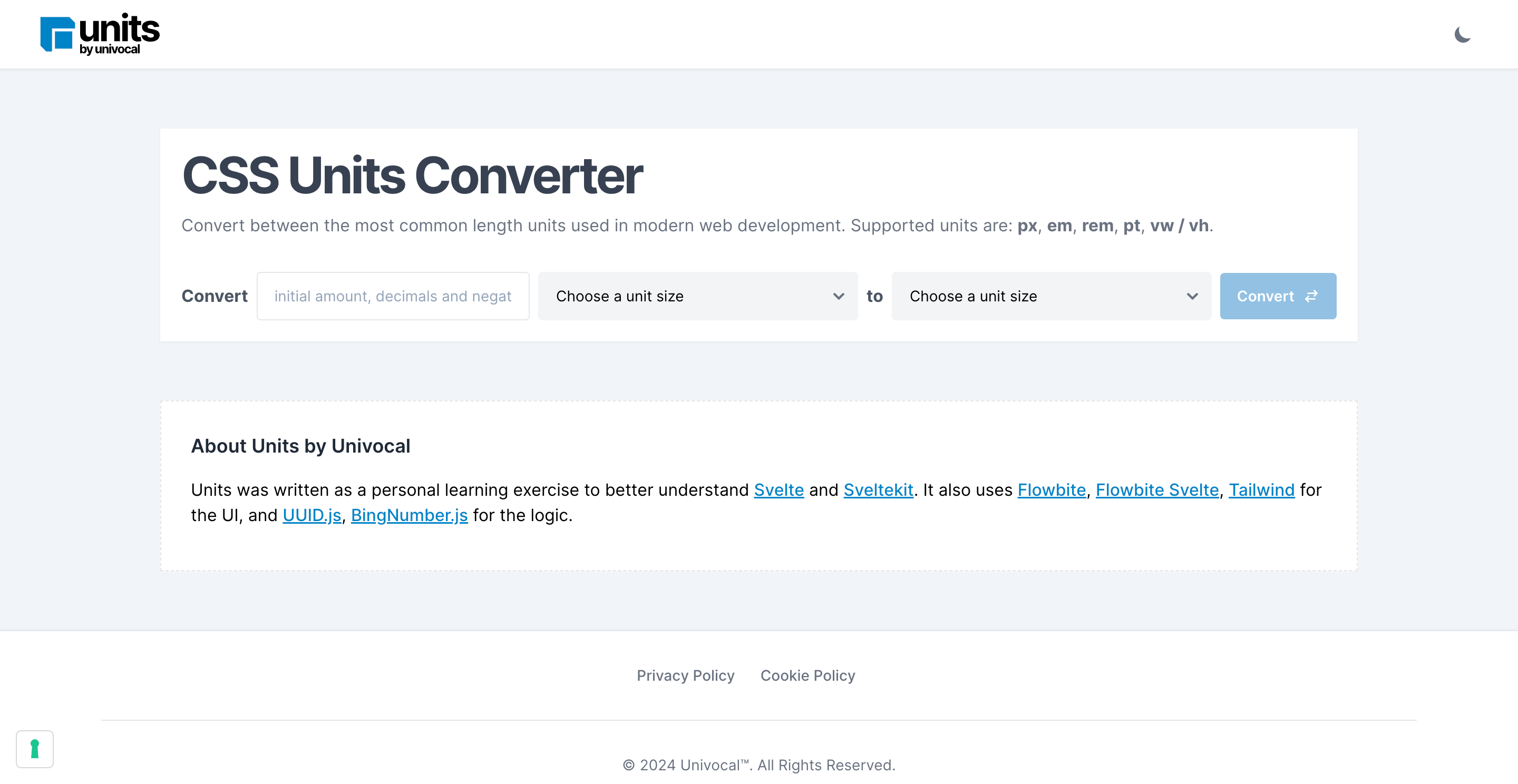
Task: Click the chevron arrow of second unit selector
Action: point(1192,296)
